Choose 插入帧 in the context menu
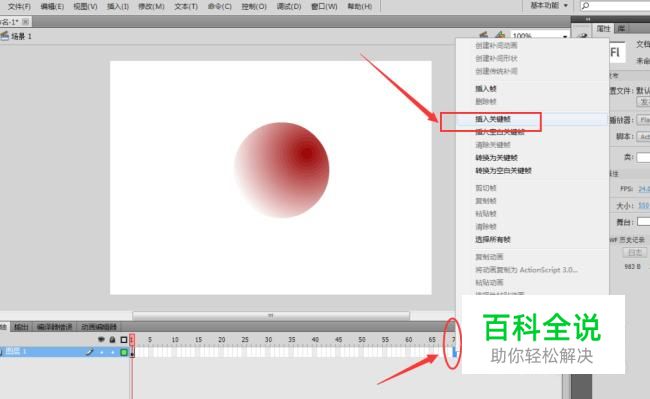This screenshot has height=399, width=650. click(x=486, y=89)
